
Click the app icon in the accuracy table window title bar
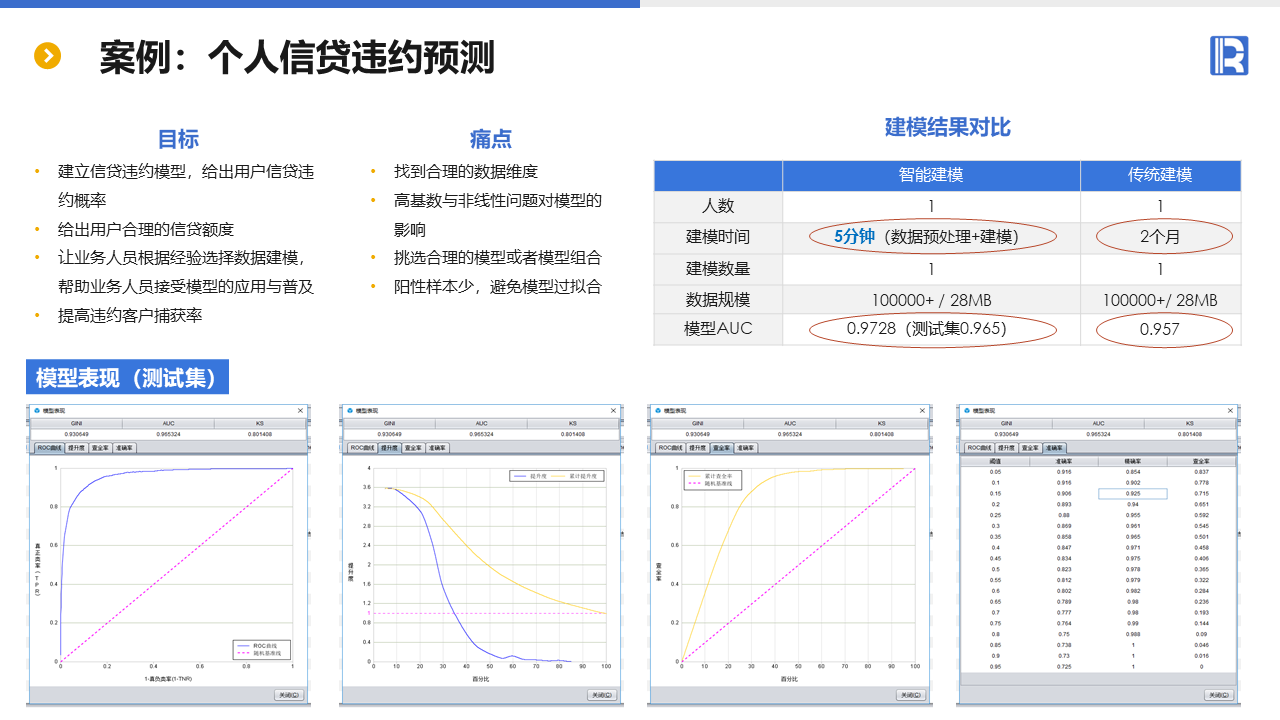[967, 411]
